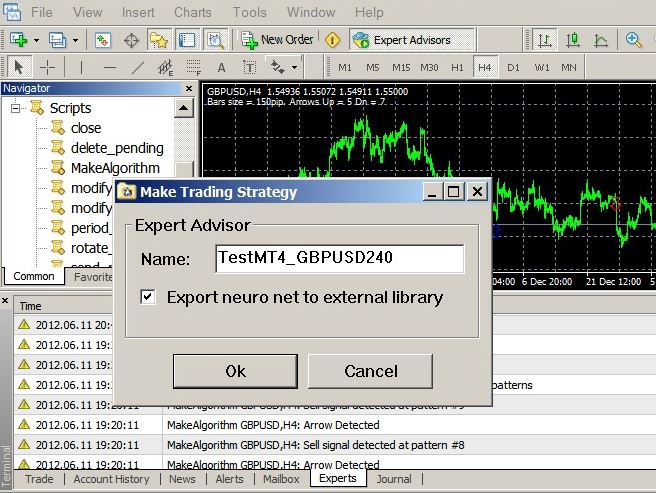This screenshot has height=493, width=656.
Task: Switch to the Alerts tab
Action: coord(229,479)
